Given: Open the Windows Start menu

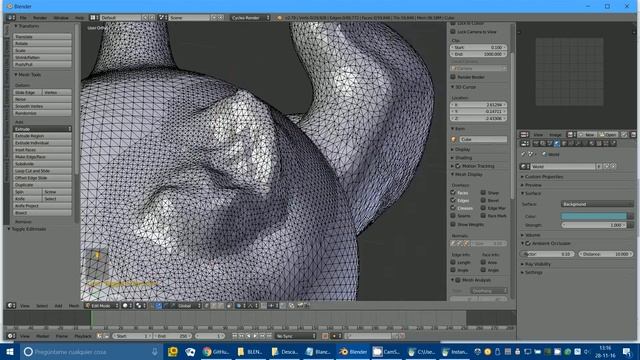Looking at the screenshot, I should tap(10, 351).
